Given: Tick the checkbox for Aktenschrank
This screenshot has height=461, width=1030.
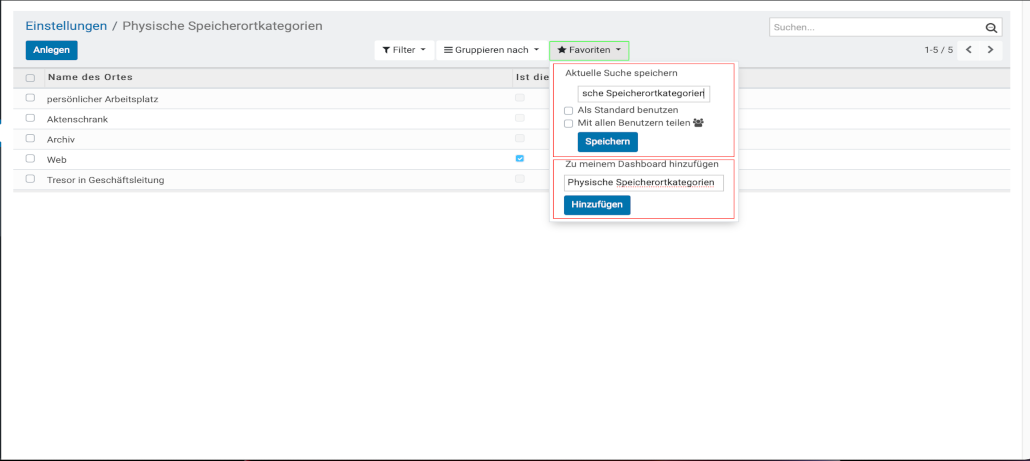Looking at the screenshot, I should point(30,118).
